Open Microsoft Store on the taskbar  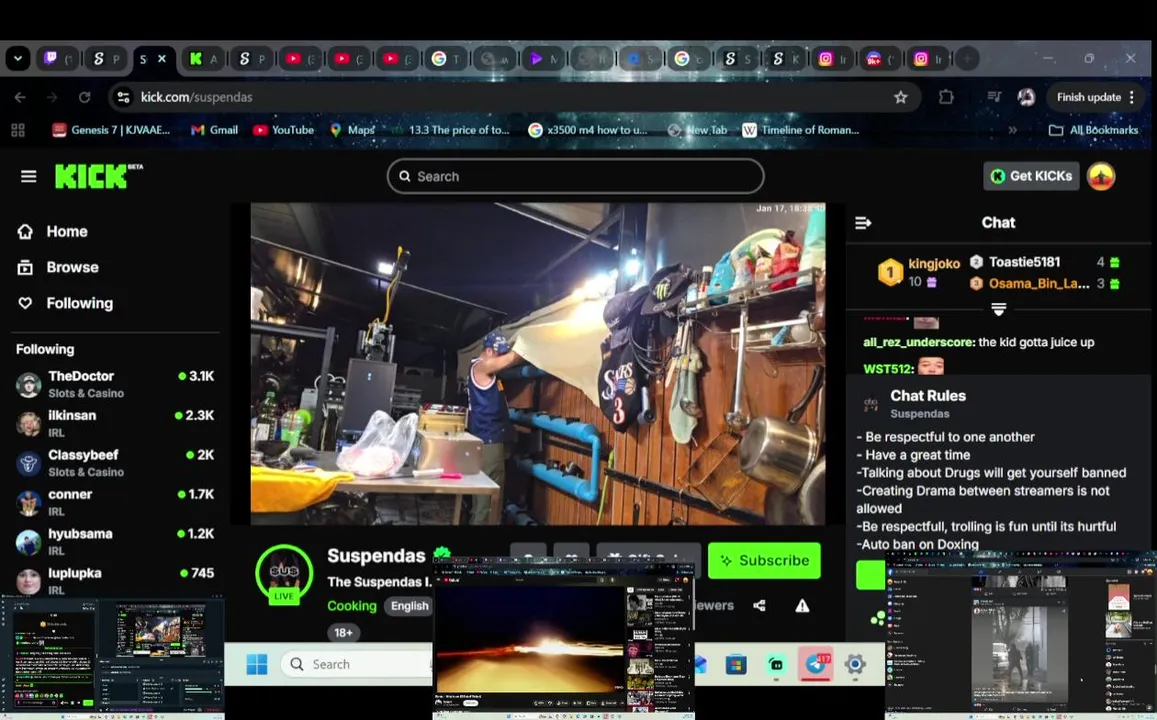[736, 664]
